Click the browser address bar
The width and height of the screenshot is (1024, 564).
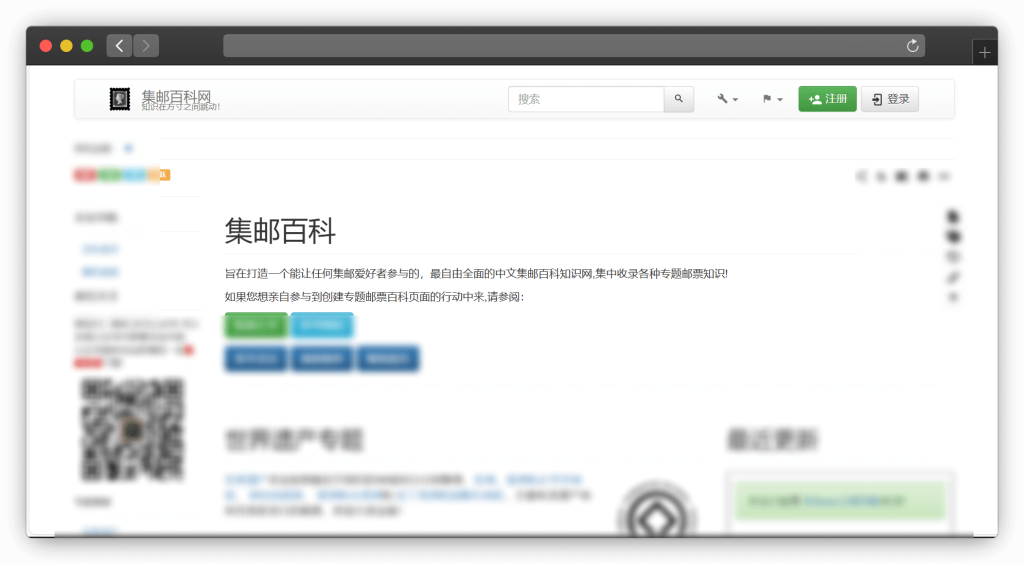click(x=574, y=46)
